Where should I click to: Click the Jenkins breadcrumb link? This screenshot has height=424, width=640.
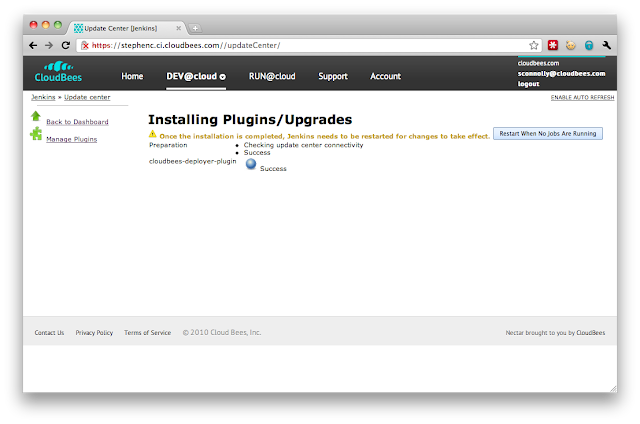coord(43,97)
